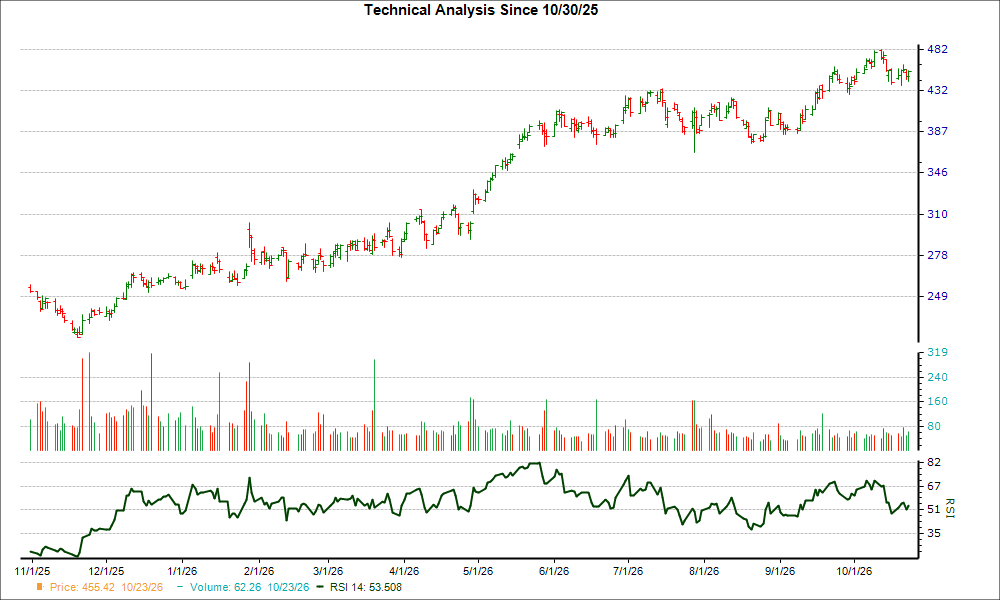This screenshot has width=1000, height=600.
Task: Click the vertical RSI axis title
Action: click(x=950, y=508)
